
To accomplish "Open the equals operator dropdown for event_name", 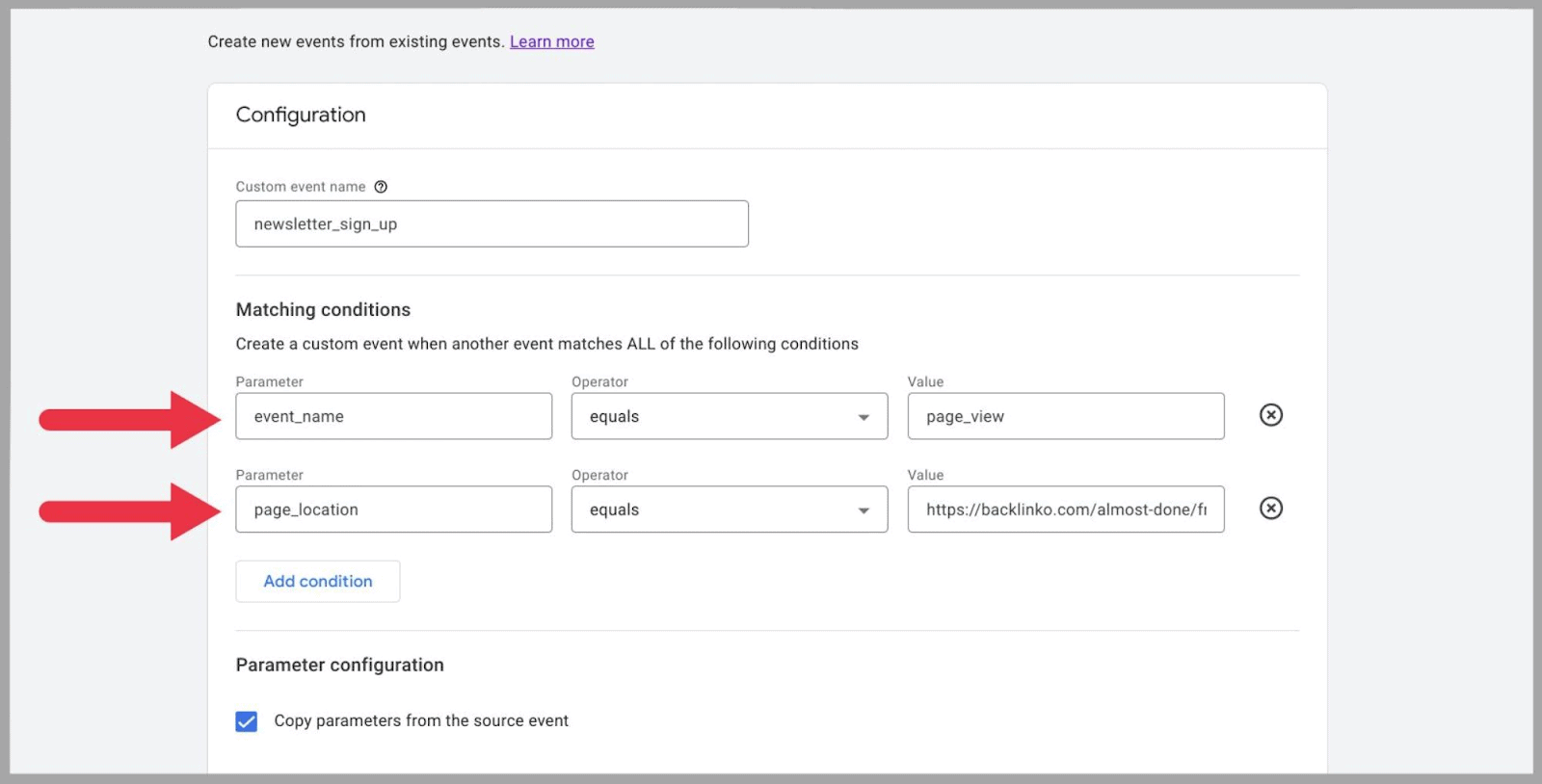I will [728, 416].
